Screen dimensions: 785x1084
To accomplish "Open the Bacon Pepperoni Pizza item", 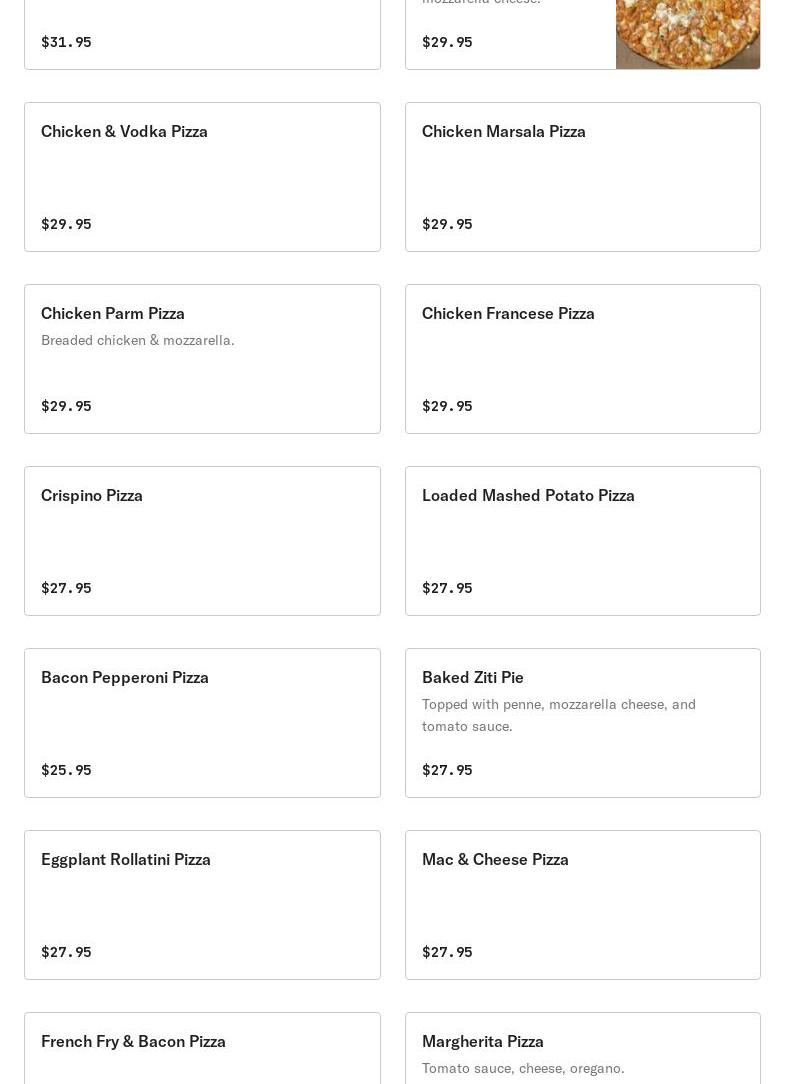I will (x=202, y=723).
